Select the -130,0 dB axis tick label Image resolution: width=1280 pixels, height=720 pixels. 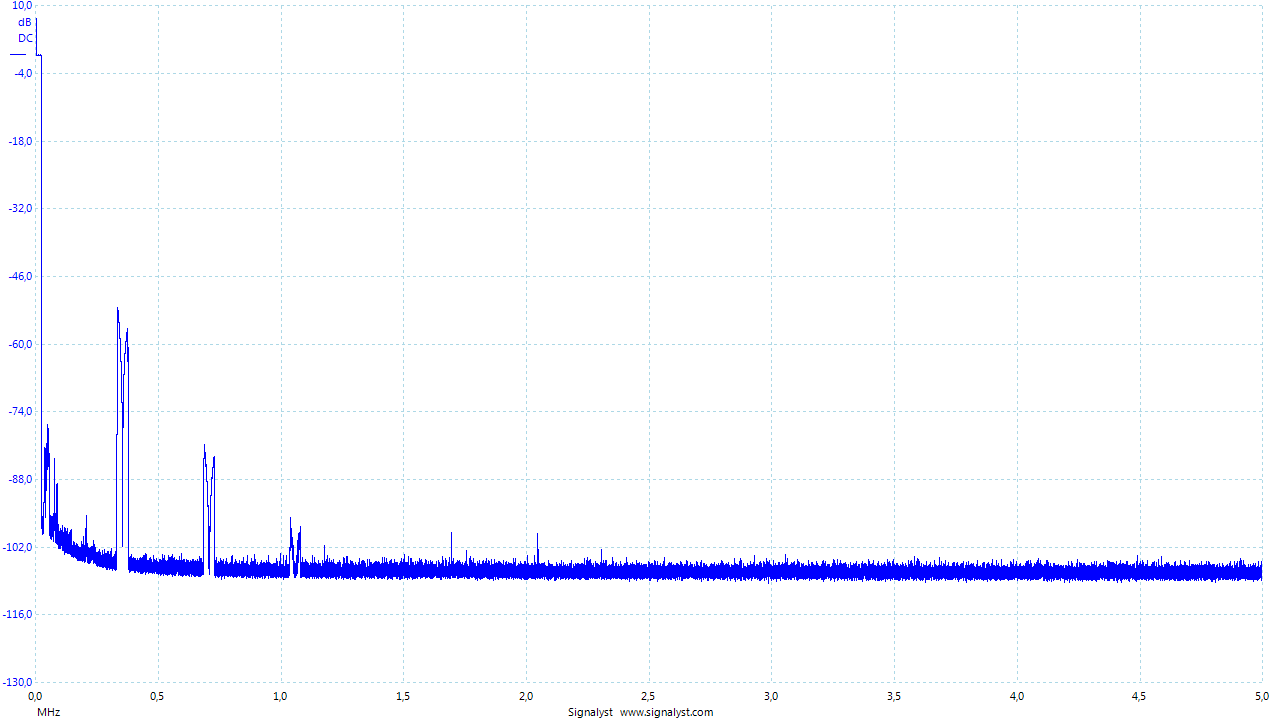coord(18,682)
